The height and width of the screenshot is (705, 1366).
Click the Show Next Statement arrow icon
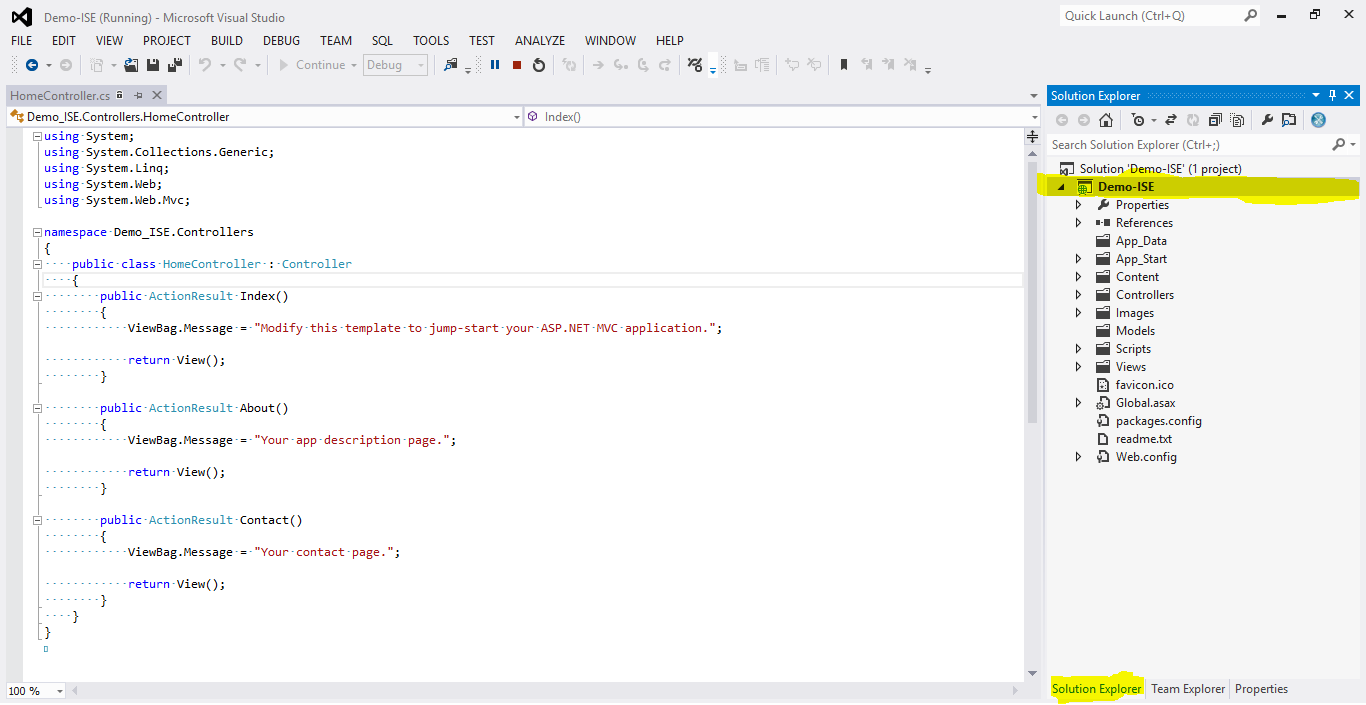pyautogui.click(x=598, y=65)
